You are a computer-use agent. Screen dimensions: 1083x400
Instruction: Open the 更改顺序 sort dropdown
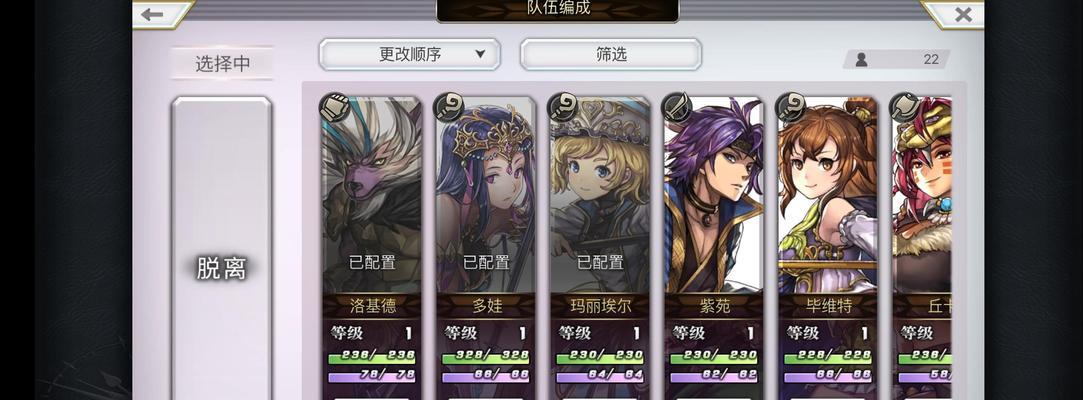[410, 55]
